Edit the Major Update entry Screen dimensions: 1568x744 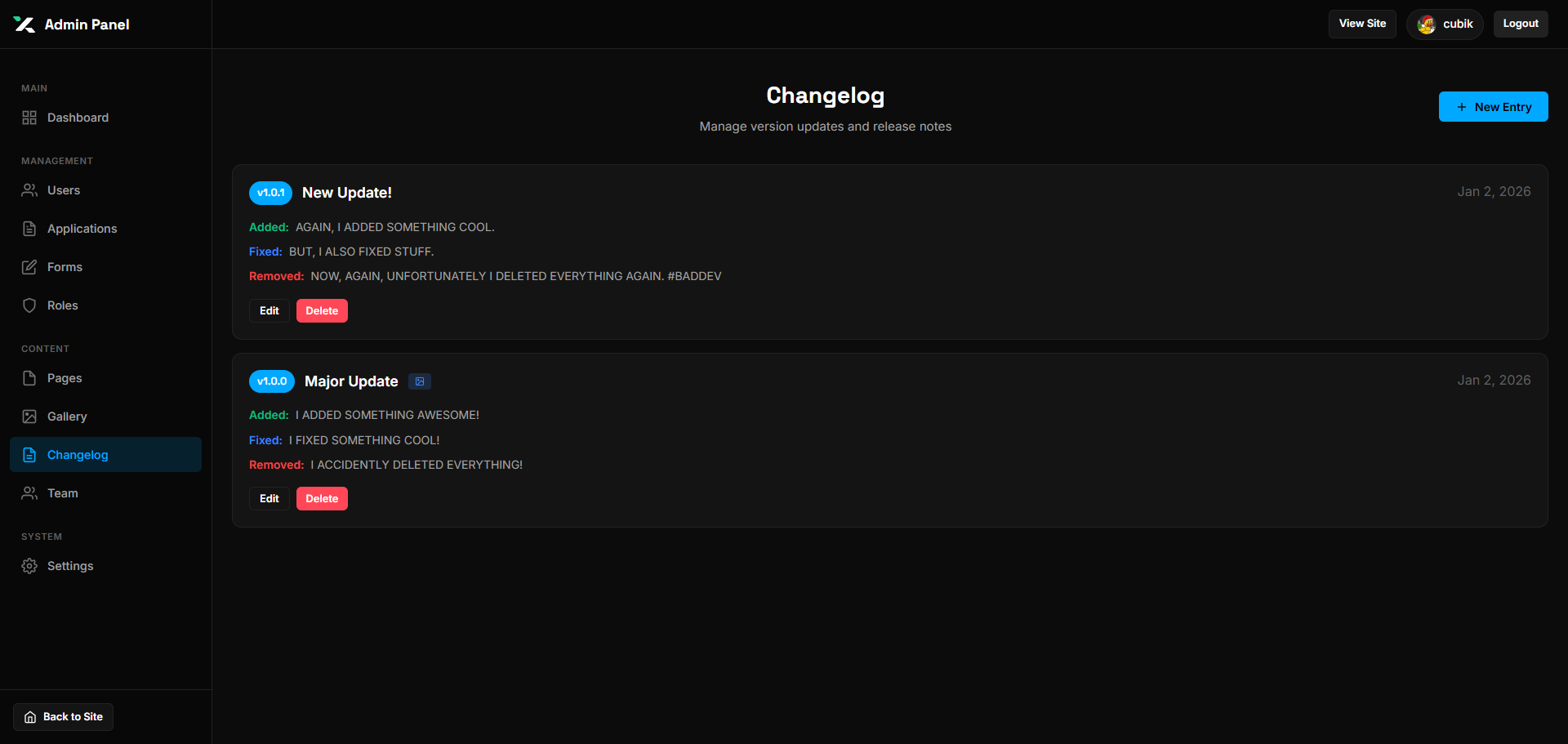[x=269, y=499]
